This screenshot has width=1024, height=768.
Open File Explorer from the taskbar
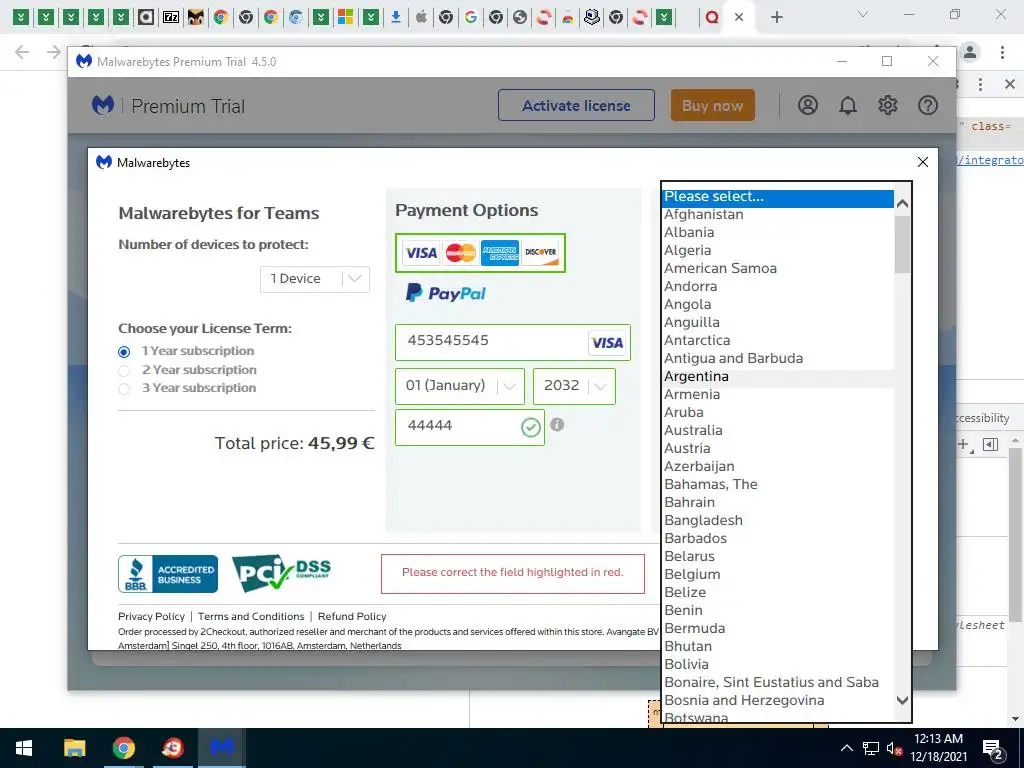pyautogui.click(x=74, y=748)
